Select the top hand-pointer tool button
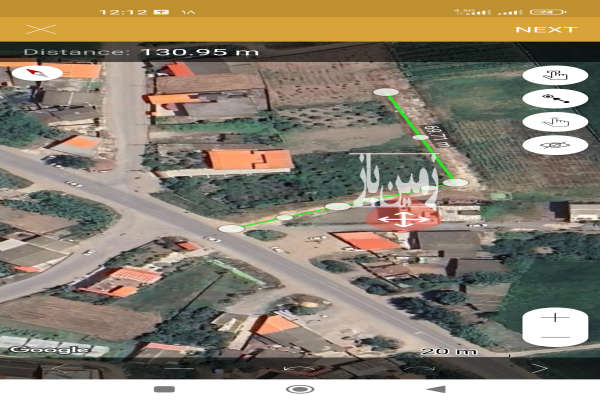This screenshot has height=400, width=600. tap(555, 75)
